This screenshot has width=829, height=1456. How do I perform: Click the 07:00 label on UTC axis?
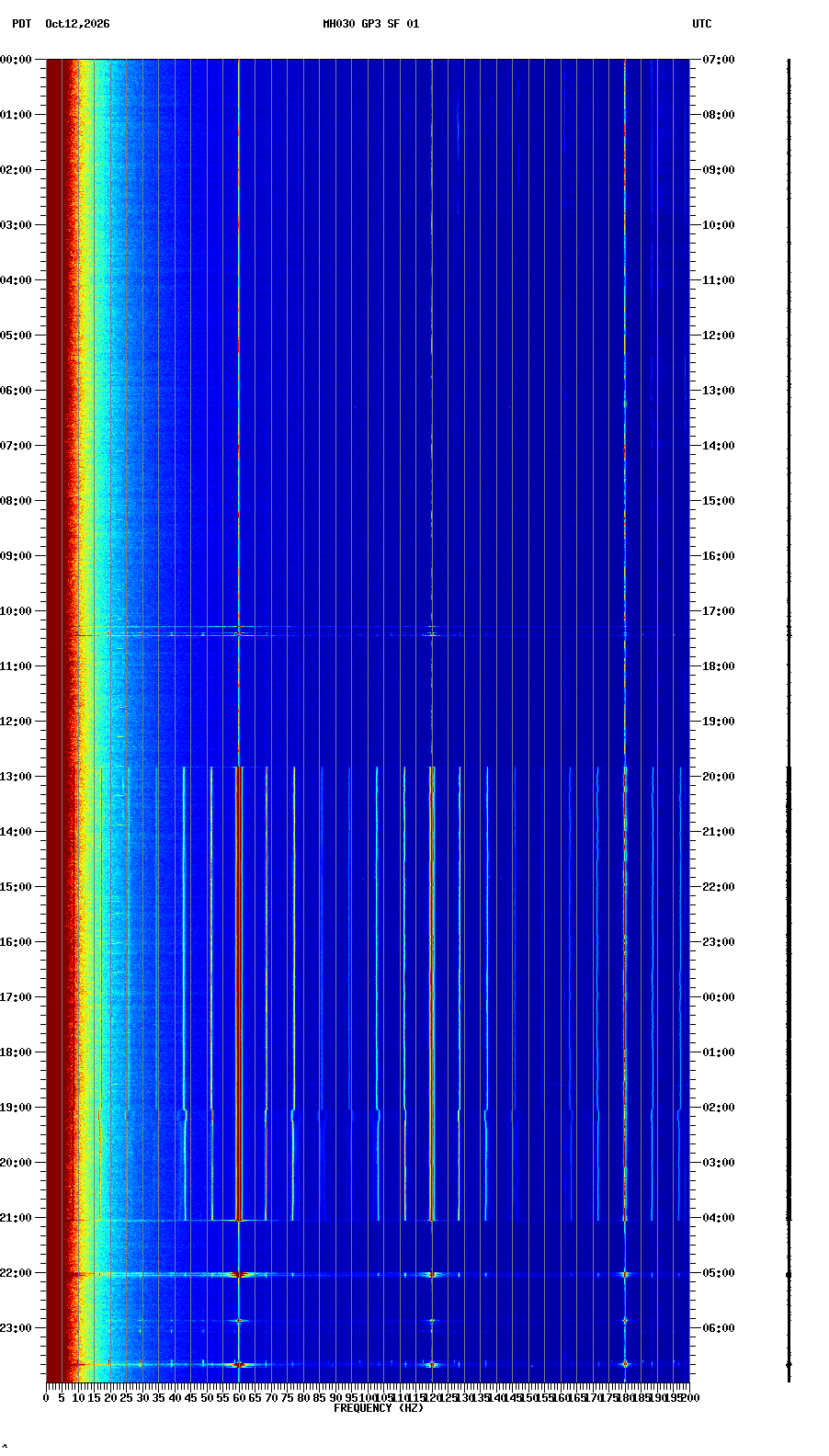(x=718, y=60)
